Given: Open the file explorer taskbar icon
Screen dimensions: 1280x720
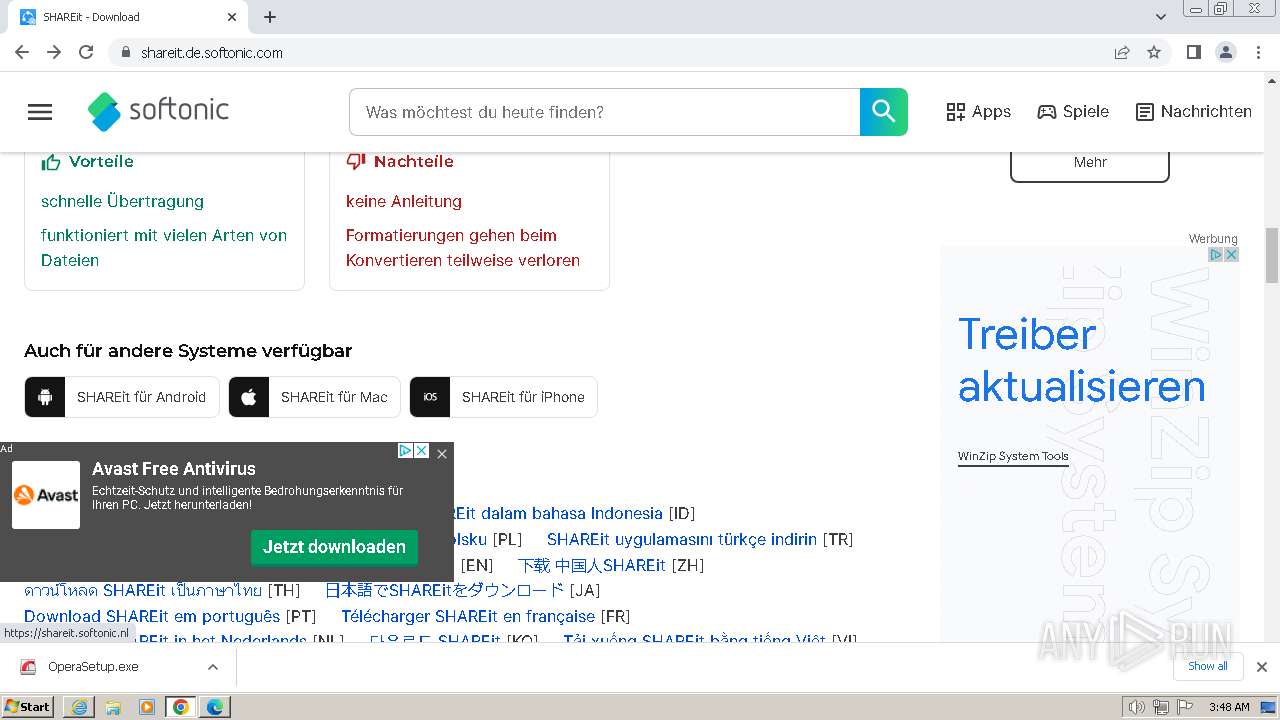Looking at the screenshot, I should pos(113,707).
